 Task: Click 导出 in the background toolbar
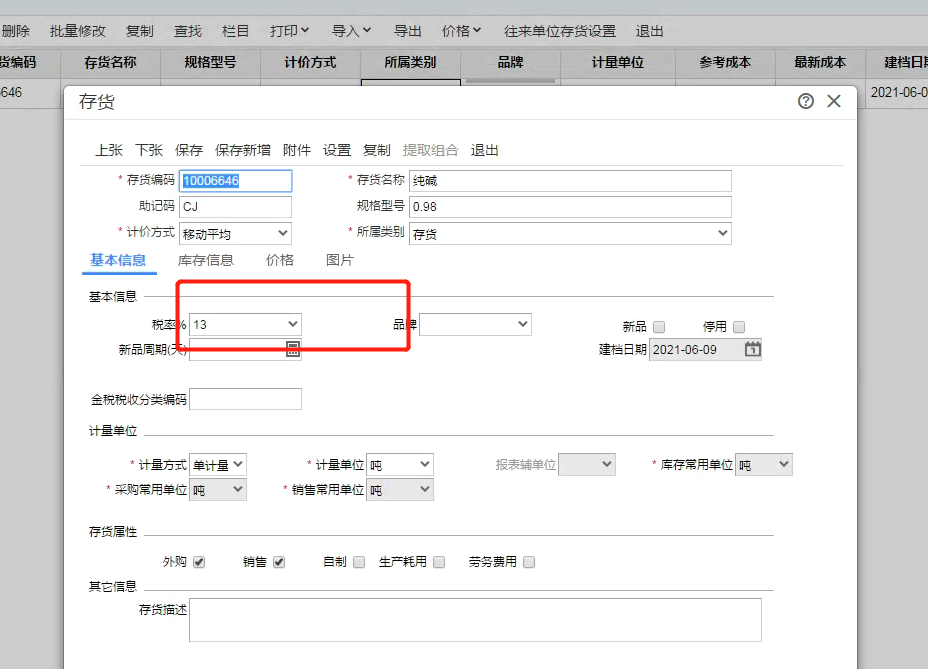click(x=408, y=31)
